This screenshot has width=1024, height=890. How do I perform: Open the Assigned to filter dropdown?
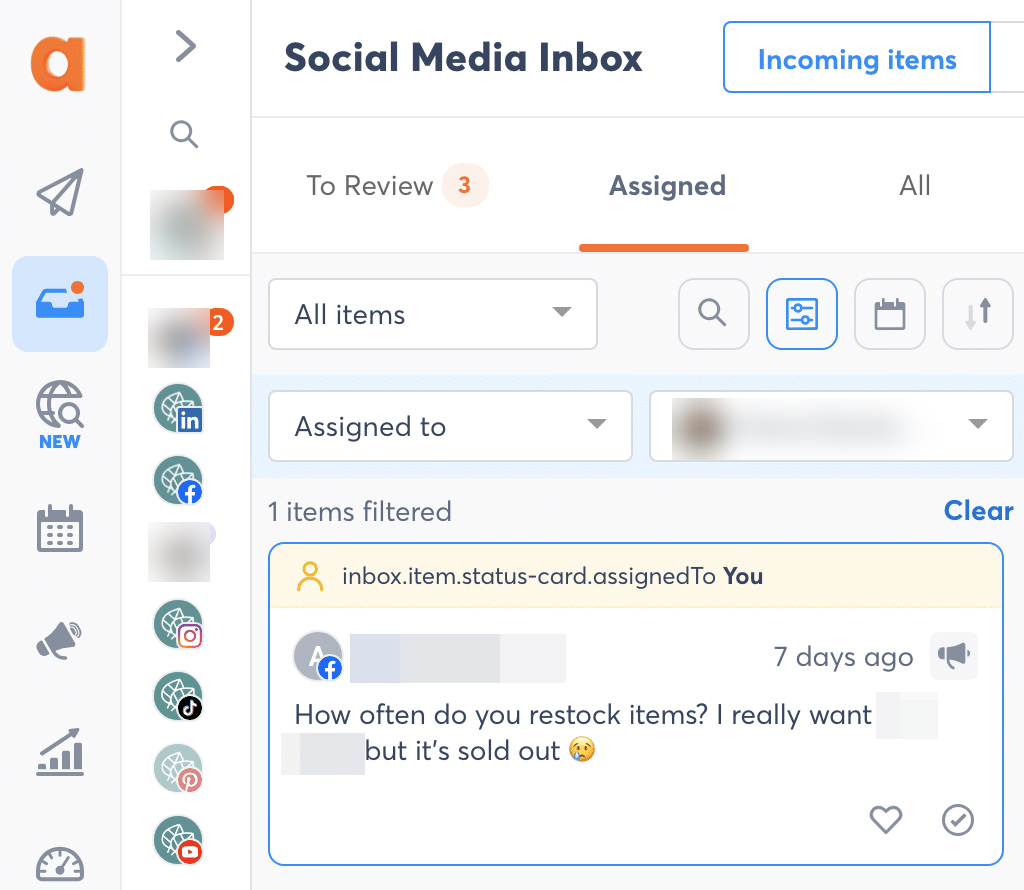point(450,426)
